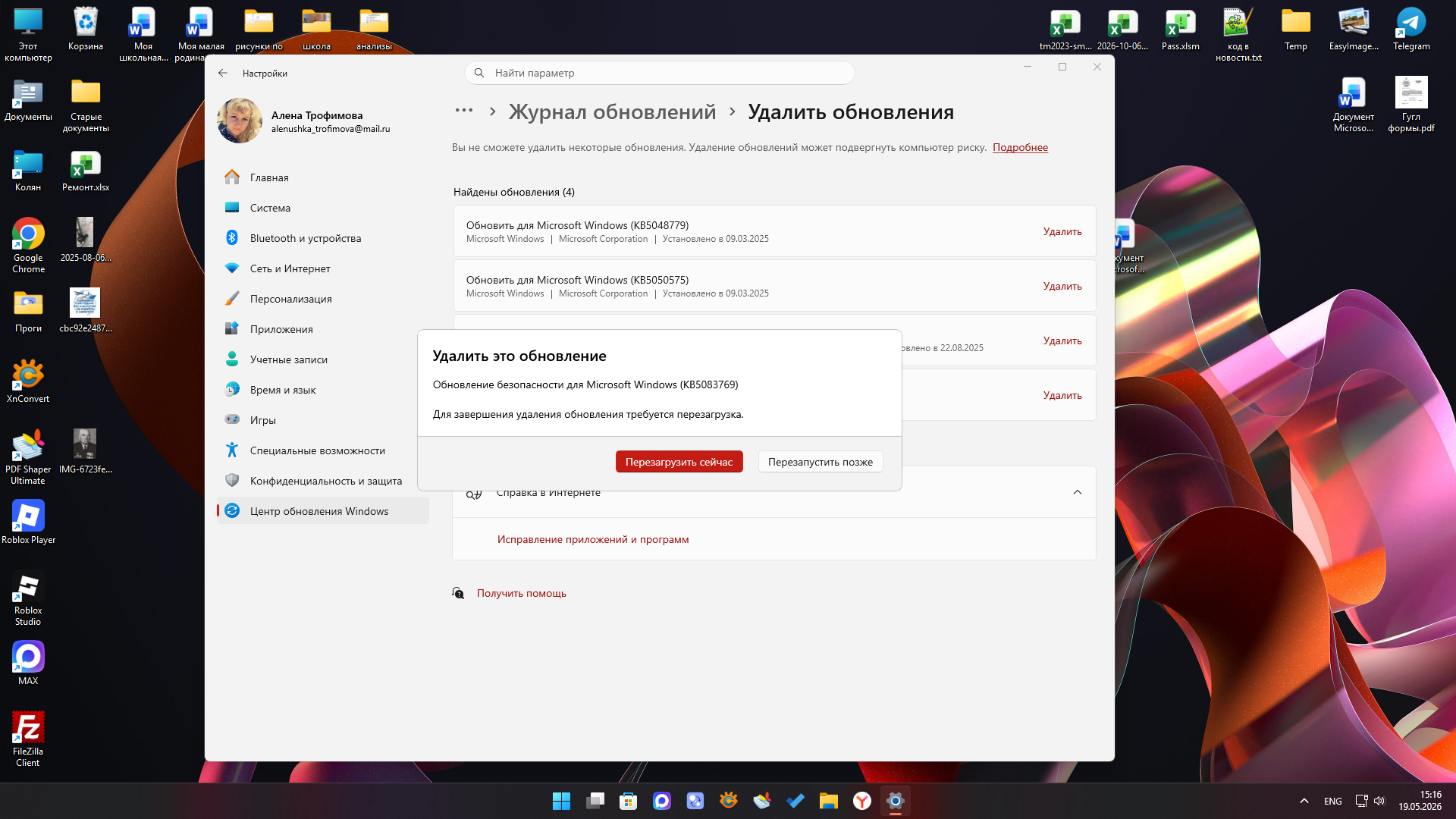The height and width of the screenshot is (819, 1456).
Task: Open network status in system tray
Action: point(1361,801)
